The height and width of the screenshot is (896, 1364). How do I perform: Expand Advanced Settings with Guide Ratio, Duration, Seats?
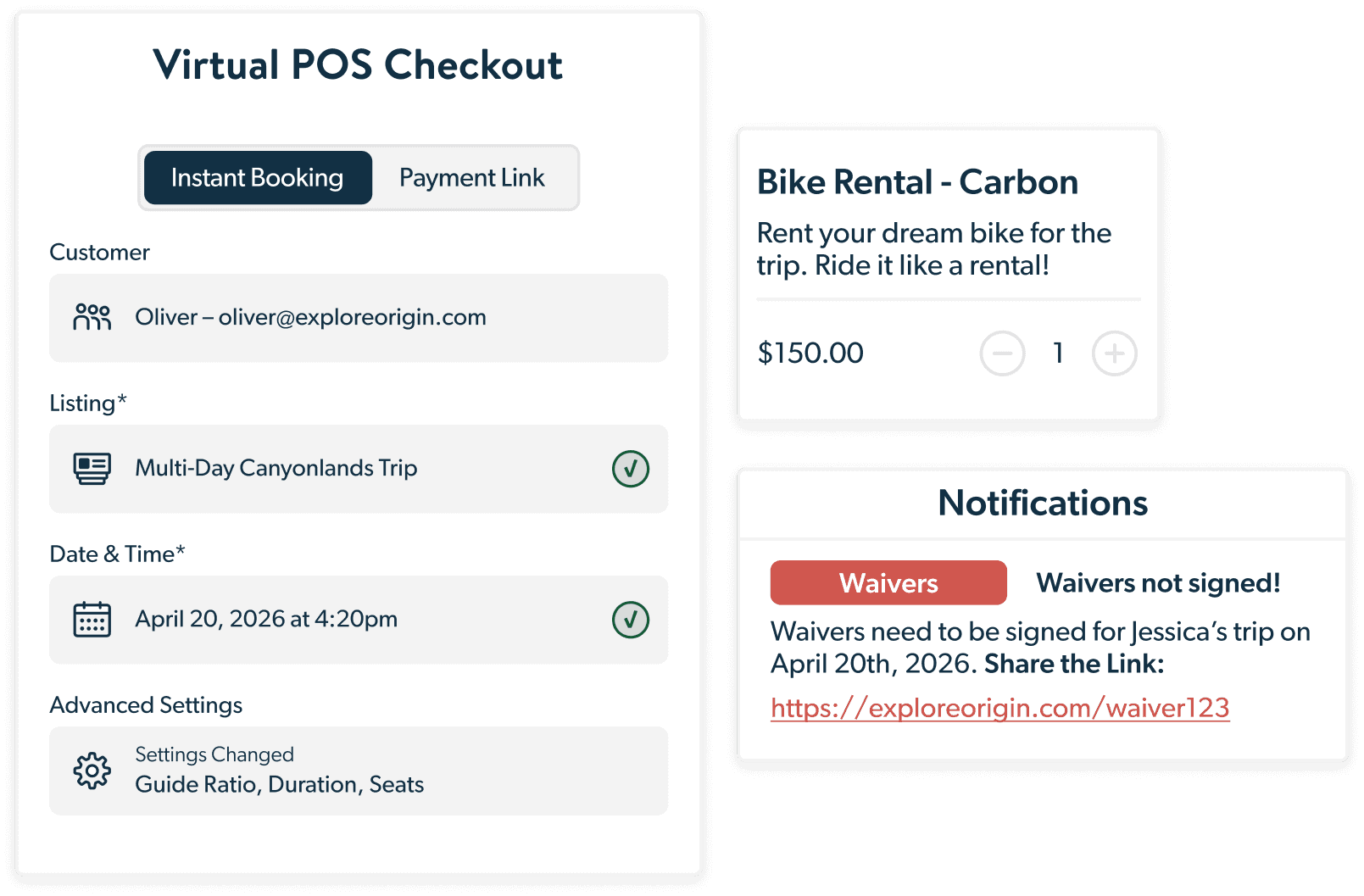[x=356, y=771]
